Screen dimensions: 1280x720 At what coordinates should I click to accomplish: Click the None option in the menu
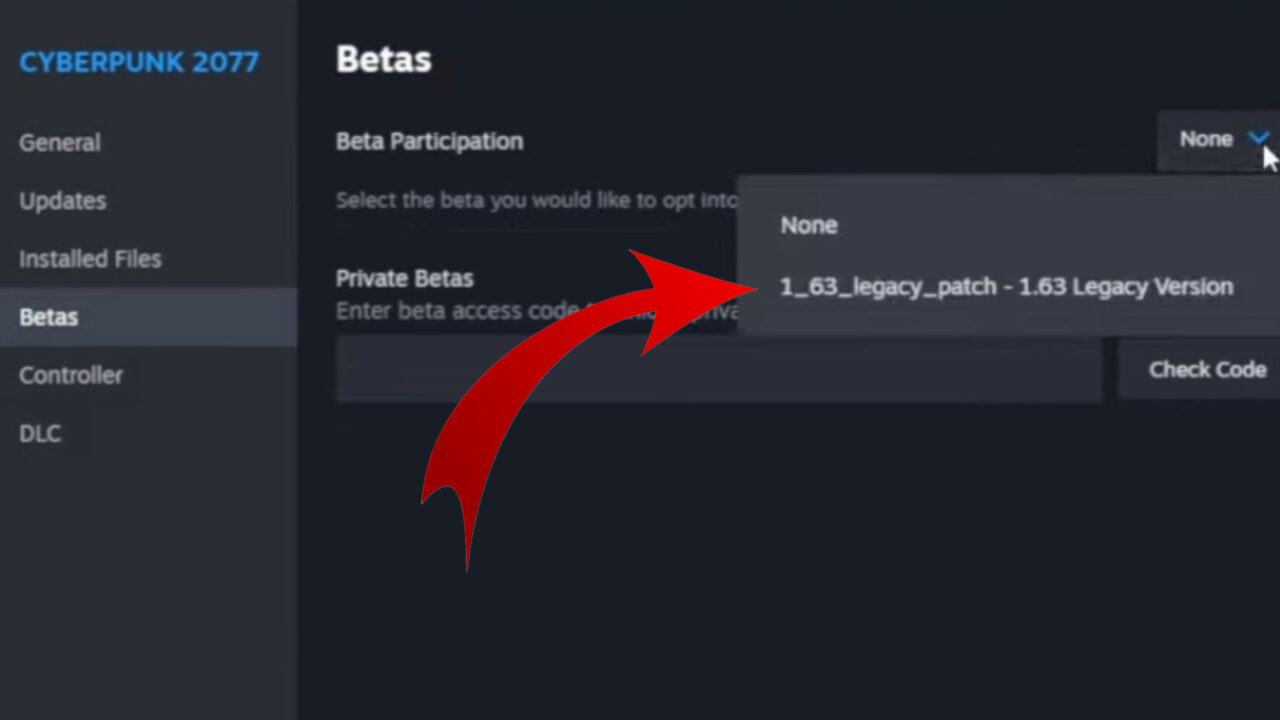tap(809, 225)
